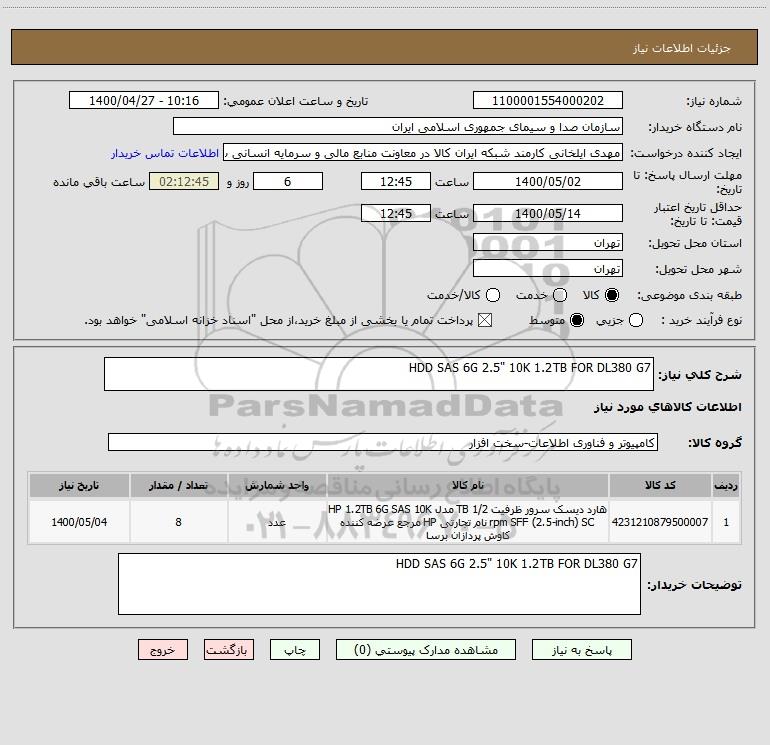Click the ردیف column header
The image size is (770, 745).
(x=726, y=485)
